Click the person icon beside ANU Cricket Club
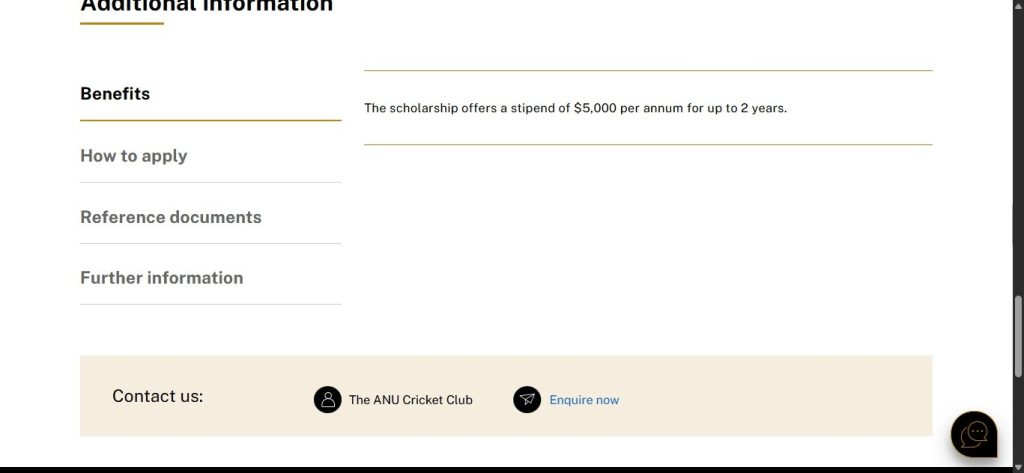This screenshot has width=1024, height=473. click(327, 400)
